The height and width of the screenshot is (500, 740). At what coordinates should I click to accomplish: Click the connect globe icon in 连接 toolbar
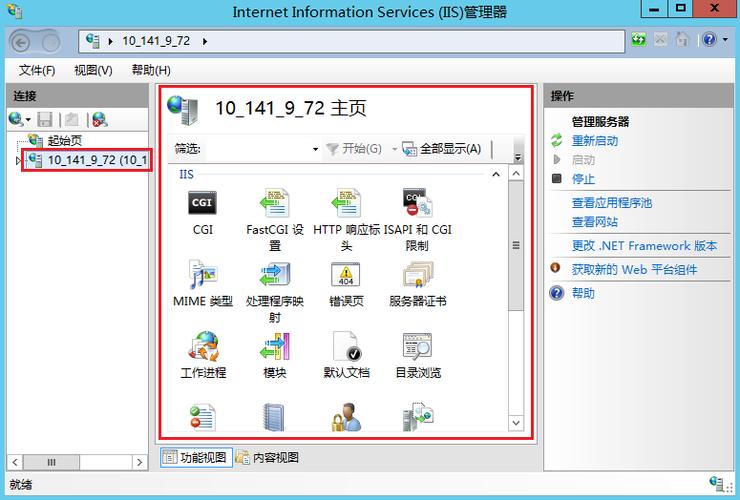coord(16,119)
